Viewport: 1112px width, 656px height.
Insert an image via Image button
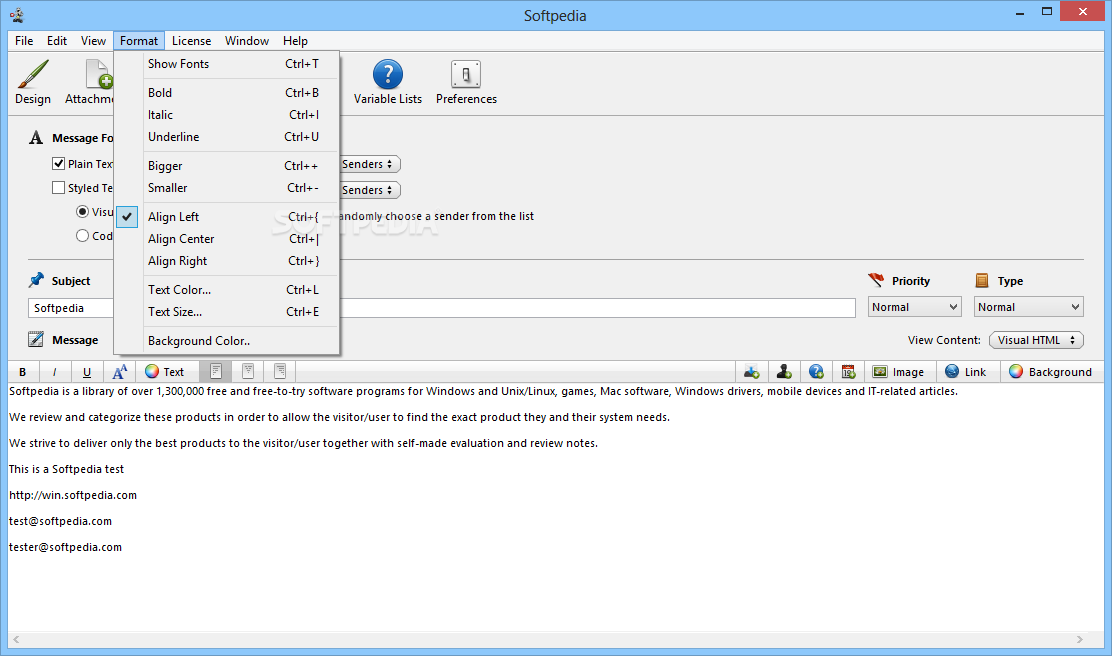[x=898, y=372]
